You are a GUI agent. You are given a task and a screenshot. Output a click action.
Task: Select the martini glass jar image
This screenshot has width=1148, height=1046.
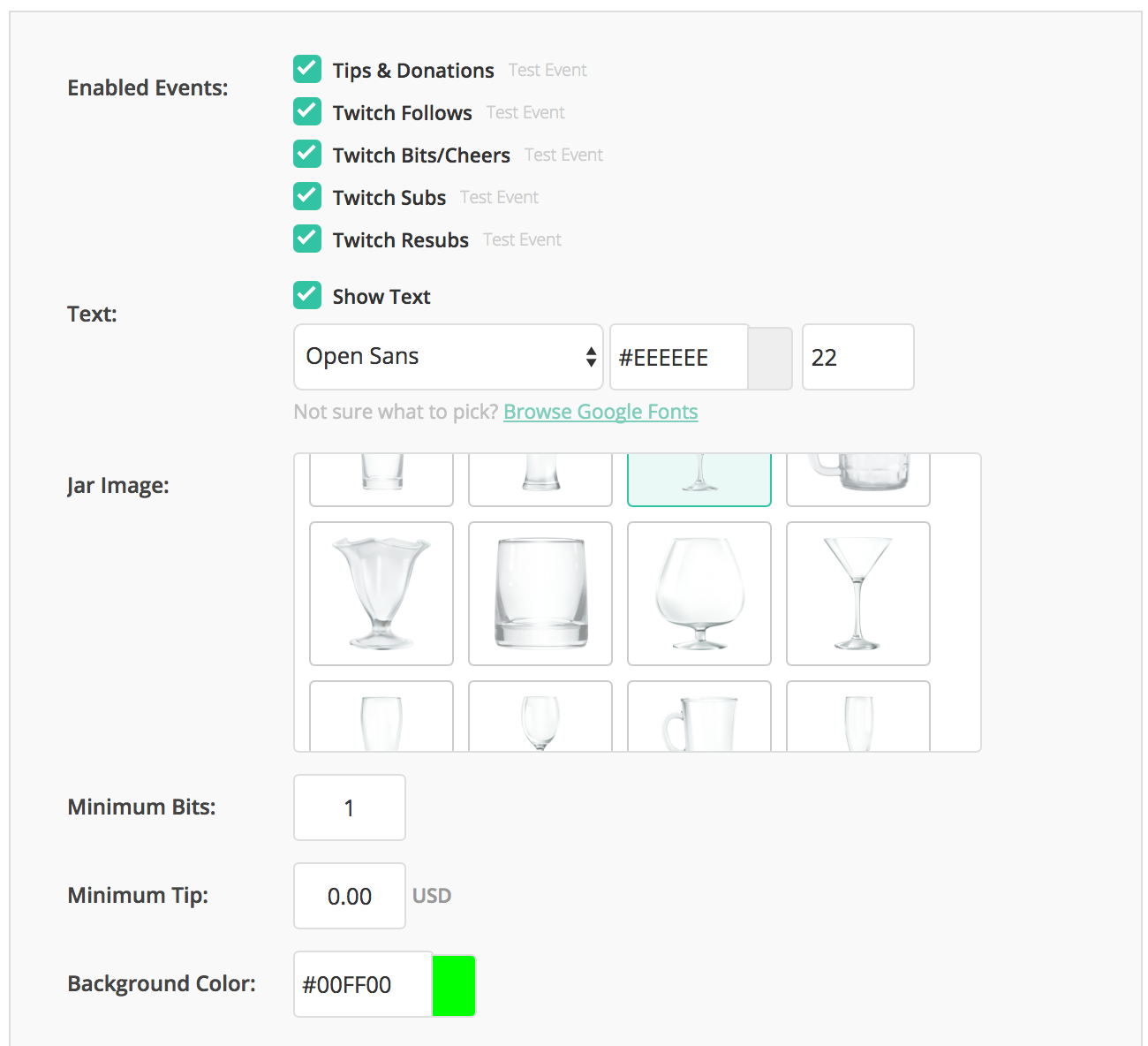tap(858, 594)
